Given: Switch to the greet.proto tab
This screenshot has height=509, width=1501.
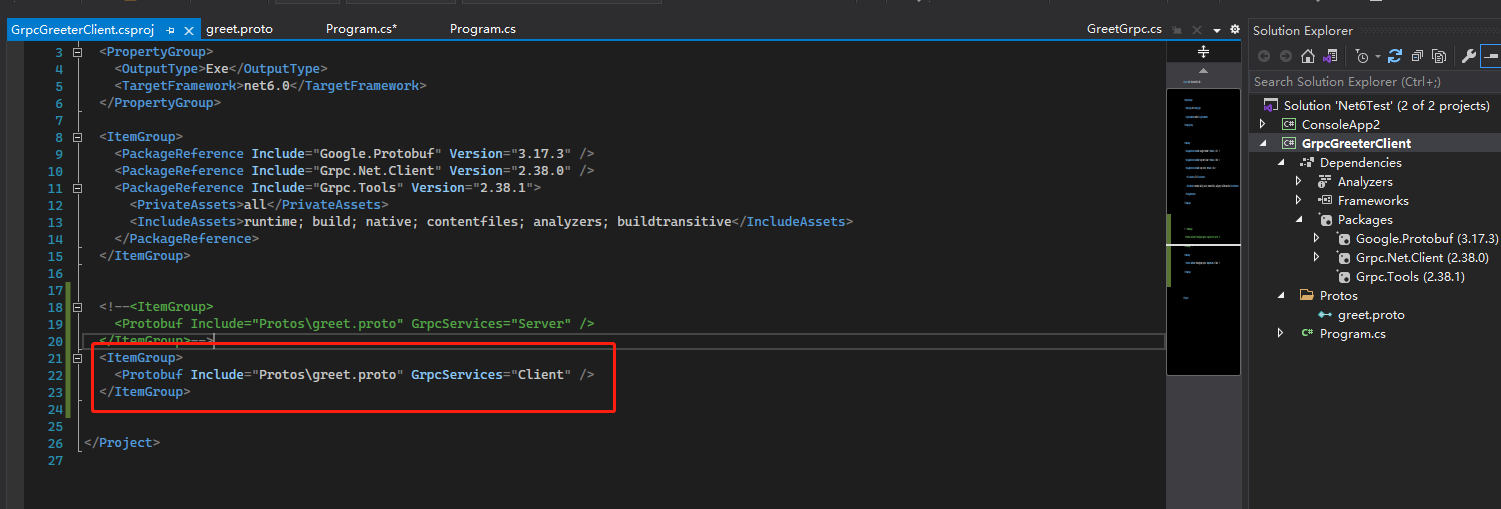Looking at the screenshot, I should coord(239,29).
